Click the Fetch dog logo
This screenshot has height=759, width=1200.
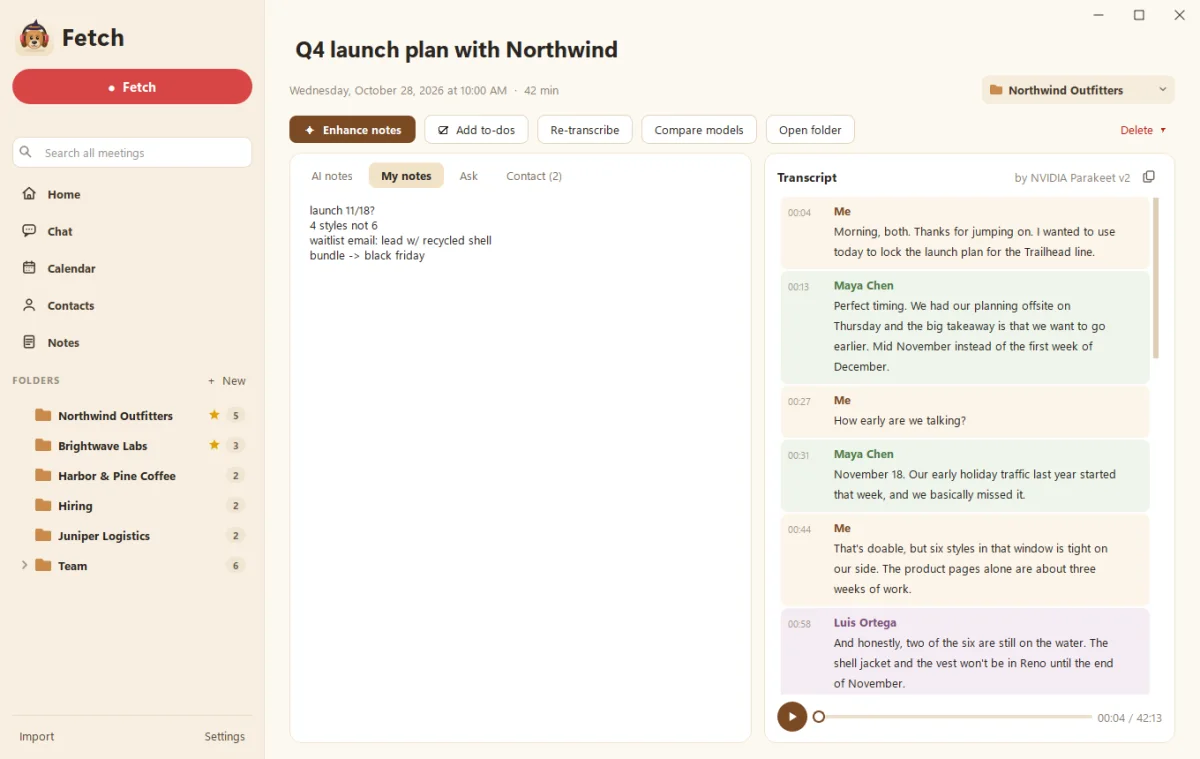pos(35,38)
